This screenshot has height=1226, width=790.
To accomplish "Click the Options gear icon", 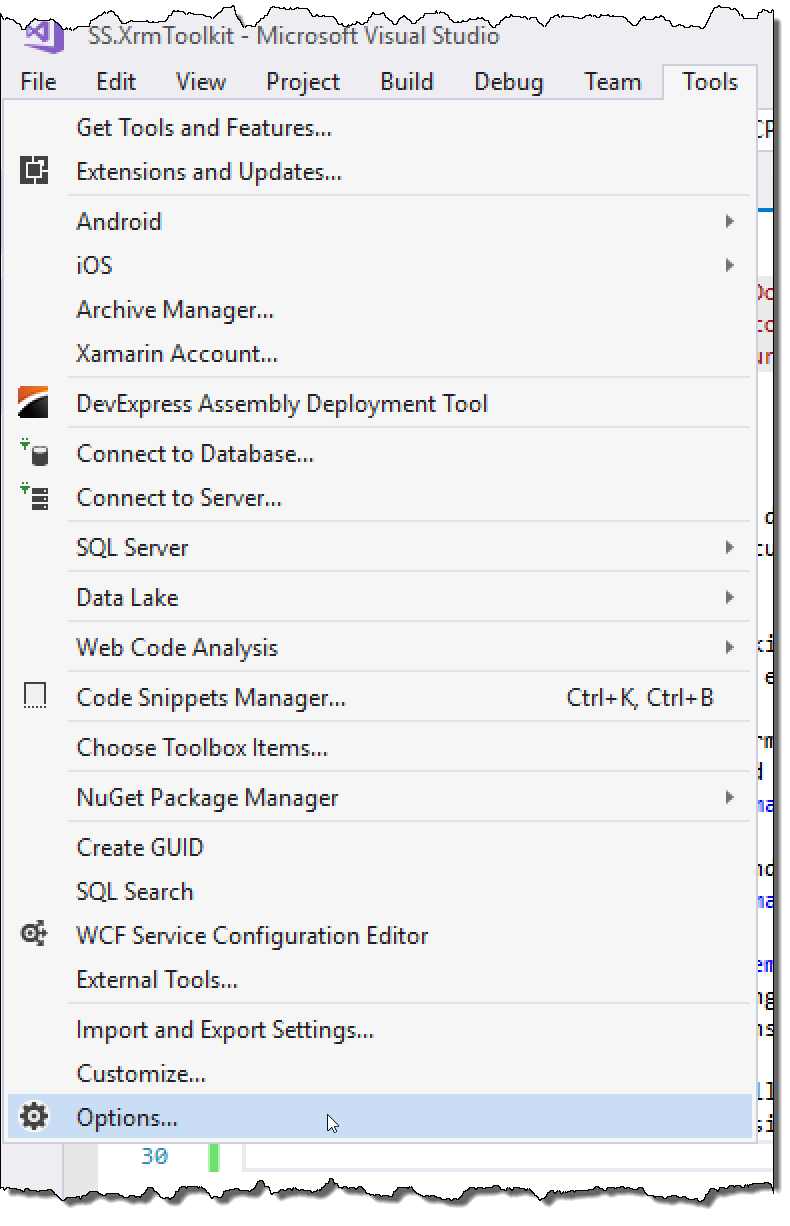I will coord(35,1117).
